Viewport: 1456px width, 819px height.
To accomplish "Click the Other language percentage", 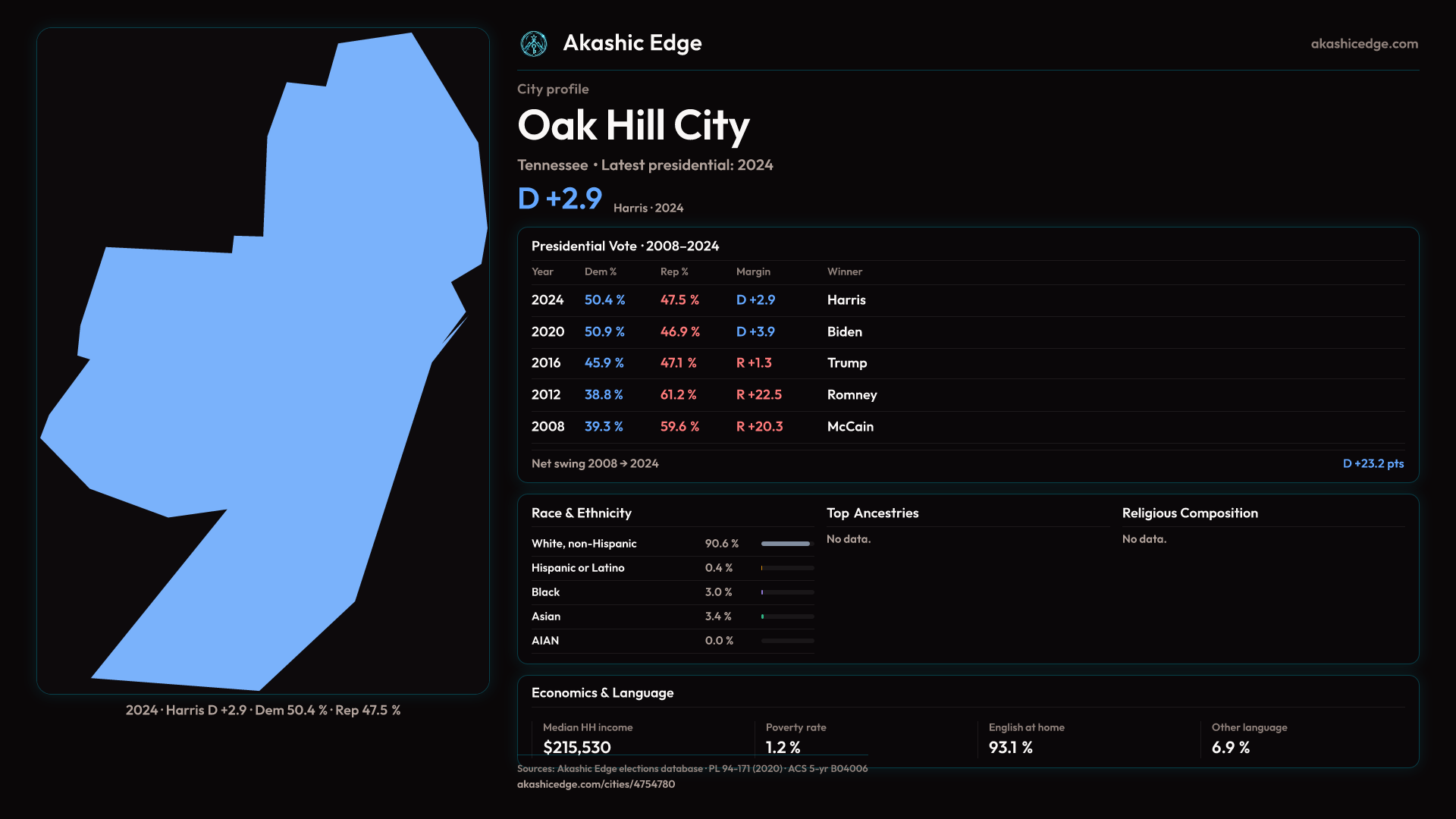I will (x=1230, y=748).
